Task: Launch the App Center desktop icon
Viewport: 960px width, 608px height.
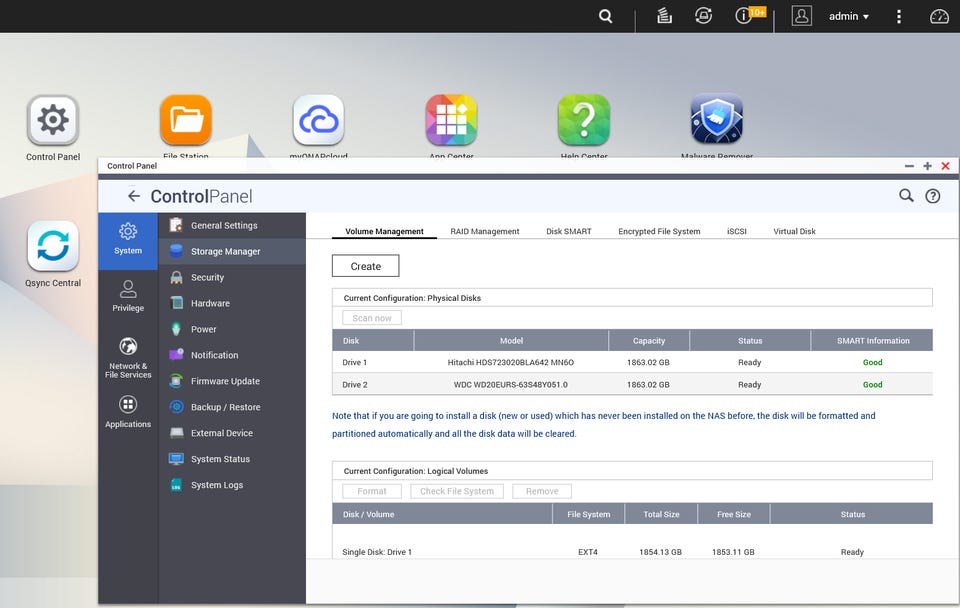Action: click(x=451, y=120)
